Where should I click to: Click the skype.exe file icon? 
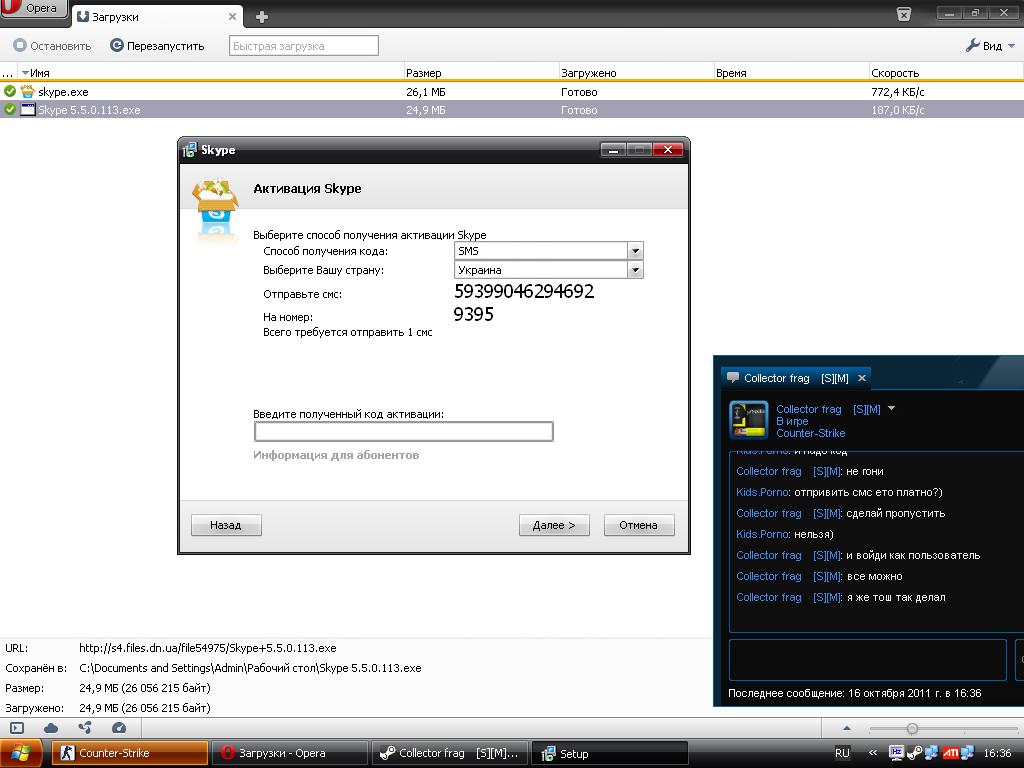click(x=27, y=91)
